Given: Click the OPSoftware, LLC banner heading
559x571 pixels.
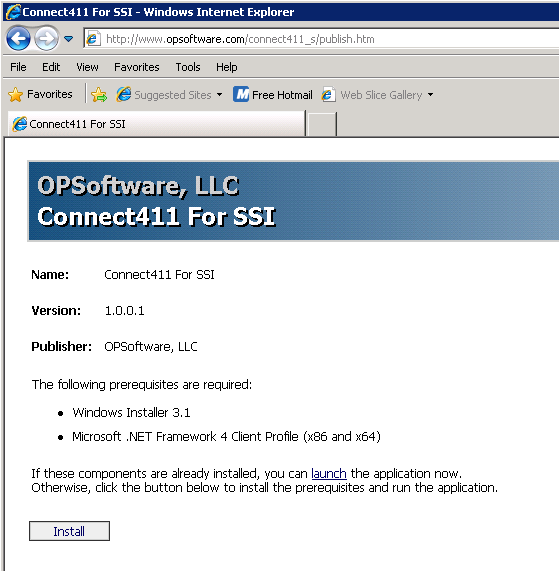Looking at the screenshot, I should pyautogui.click(x=138, y=186).
